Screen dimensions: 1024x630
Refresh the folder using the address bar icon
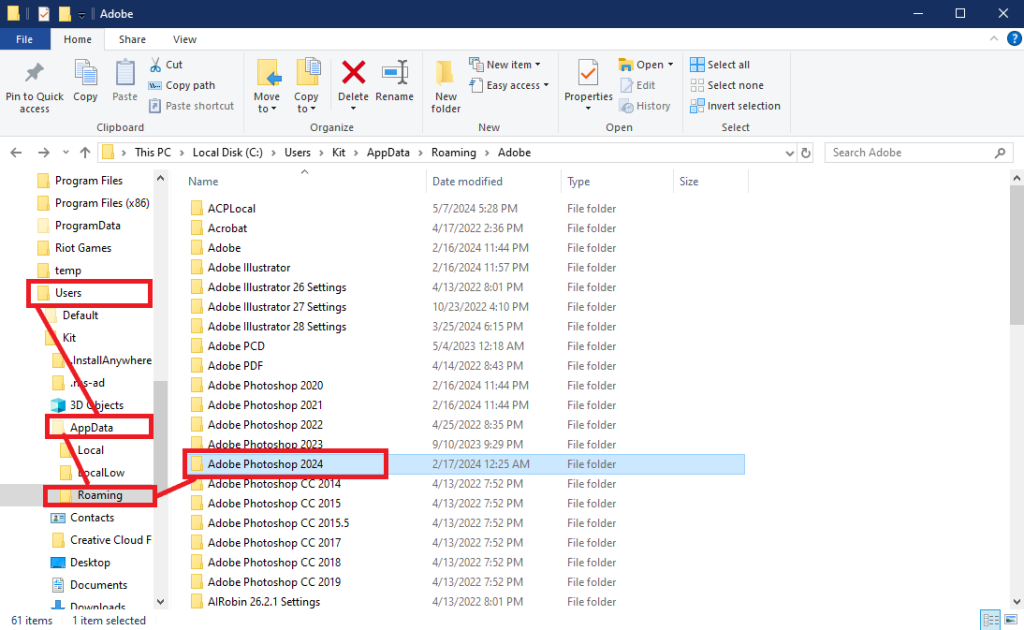(806, 152)
